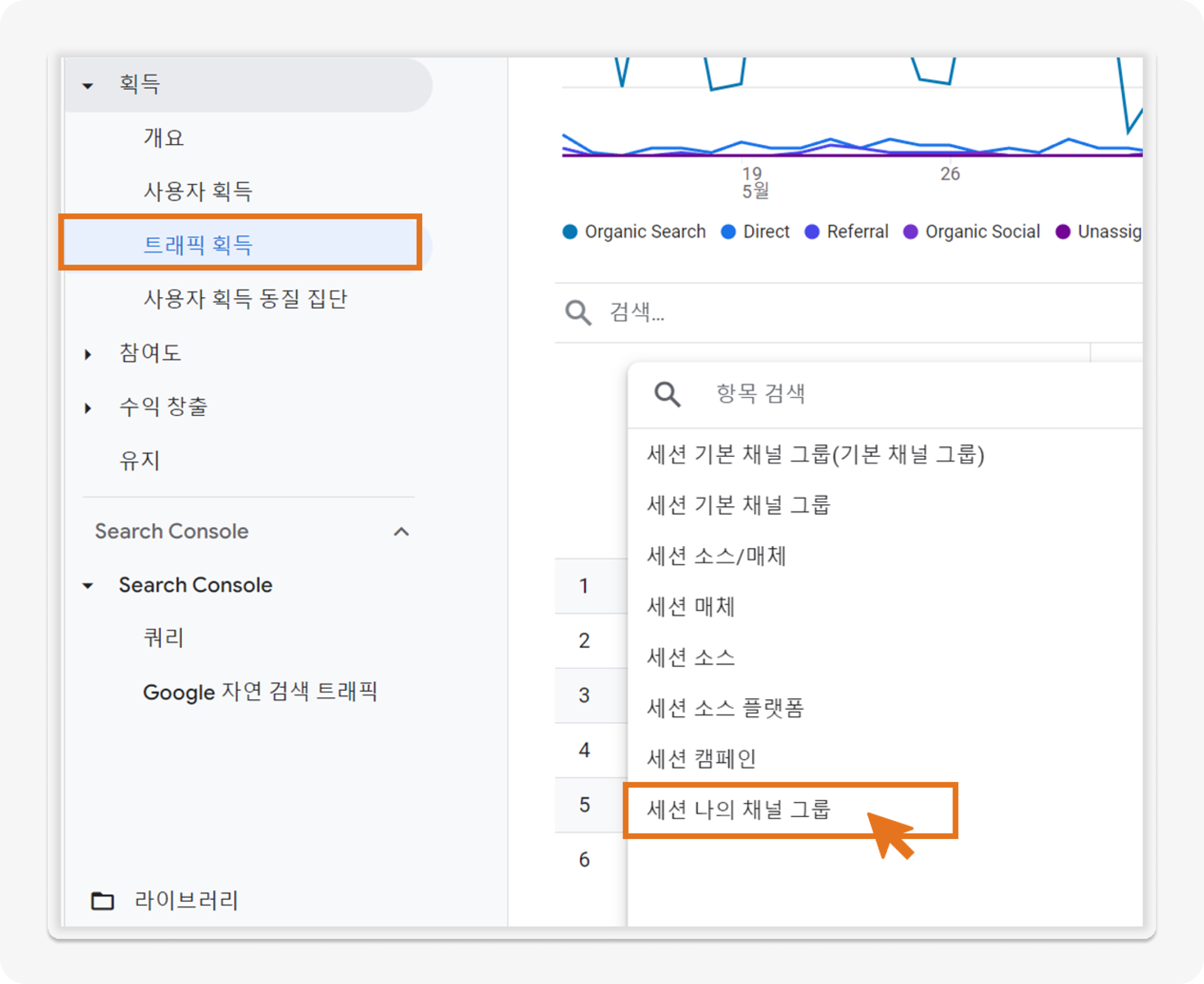Click the 참여도 section label
The width and height of the screenshot is (1204, 984).
[150, 353]
